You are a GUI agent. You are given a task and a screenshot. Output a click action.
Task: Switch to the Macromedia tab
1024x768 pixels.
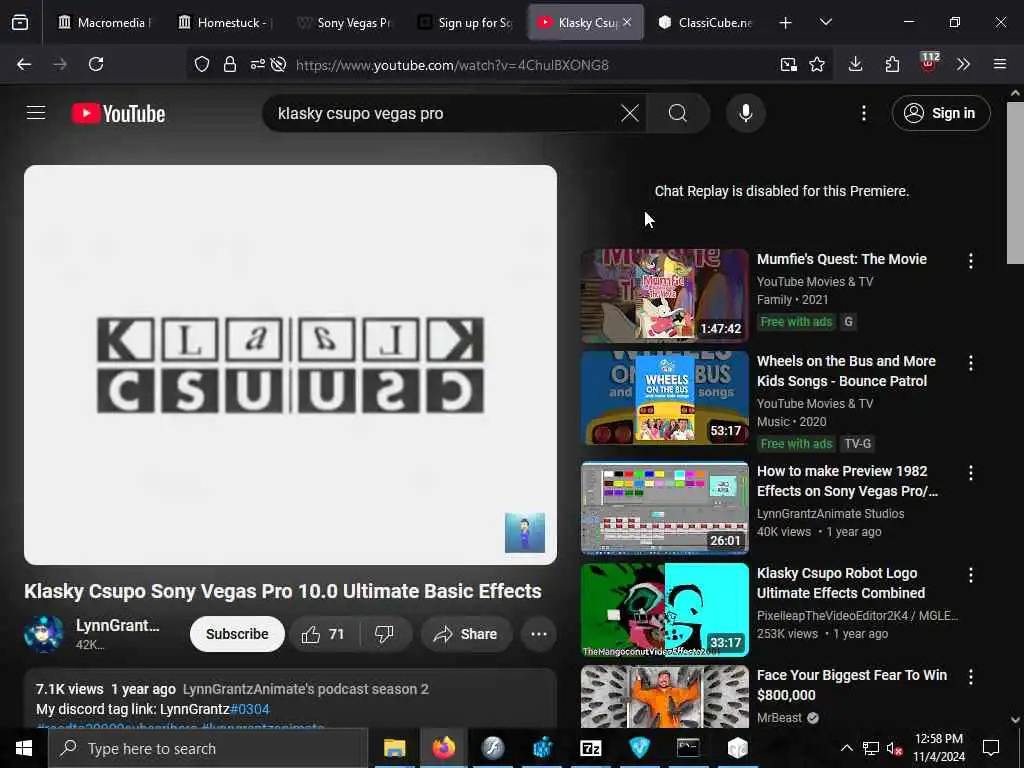pyautogui.click(x=104, y=23)
